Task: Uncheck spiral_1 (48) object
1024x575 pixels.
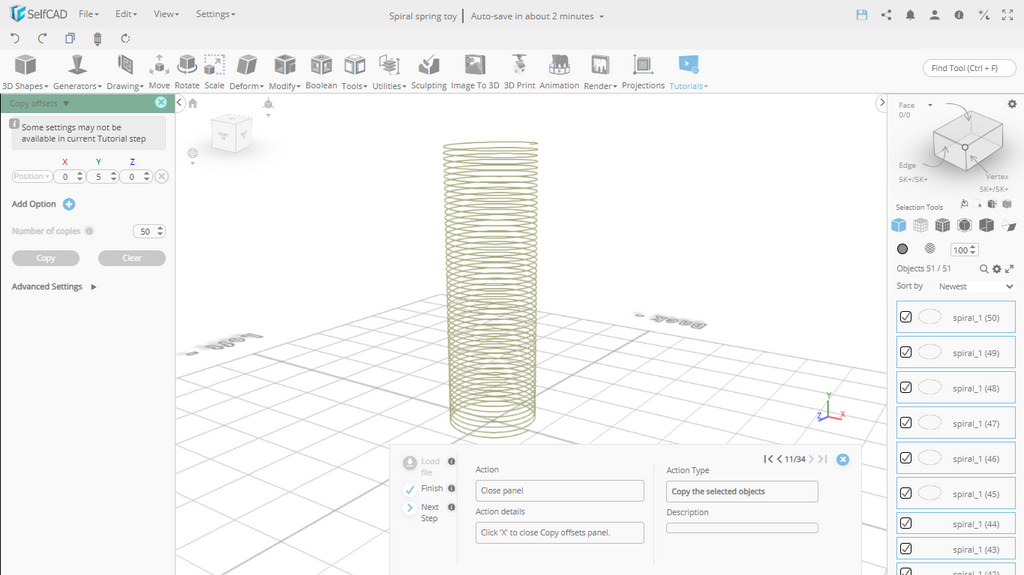Action: (x=906, y=387)
